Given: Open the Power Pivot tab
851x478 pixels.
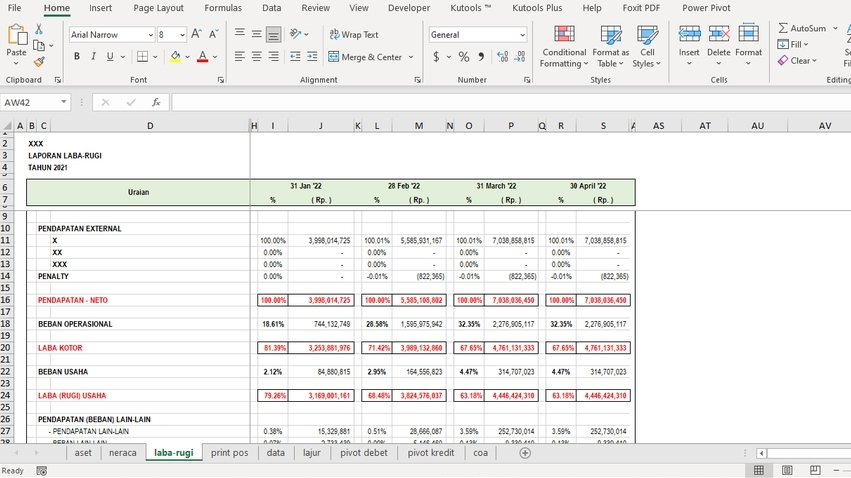Looking at the screenshot, I should tap(706, 8).
